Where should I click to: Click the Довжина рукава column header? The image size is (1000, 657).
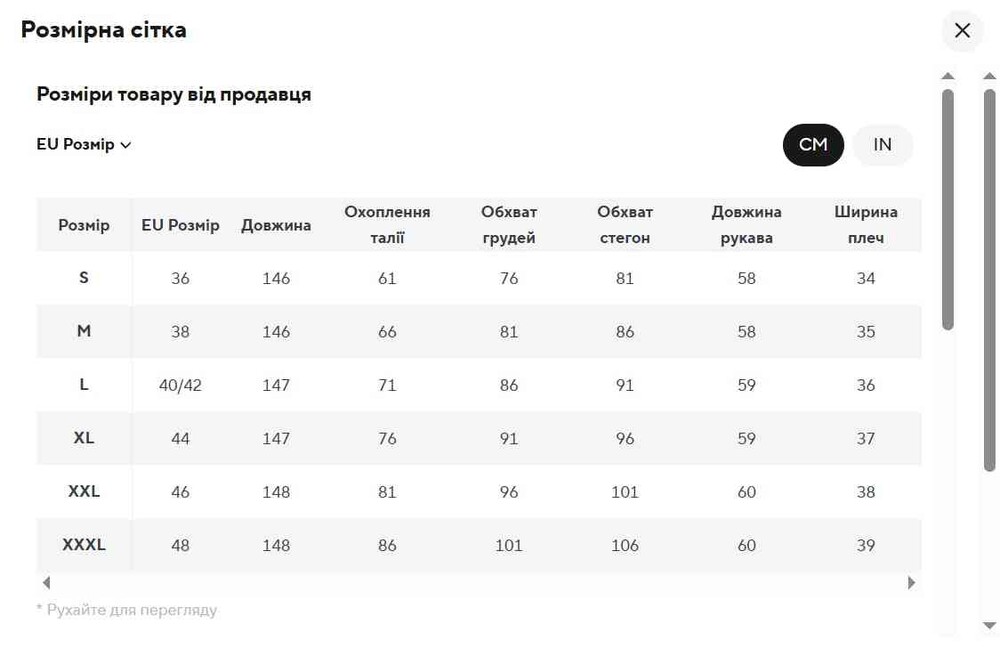coord(746,225)
